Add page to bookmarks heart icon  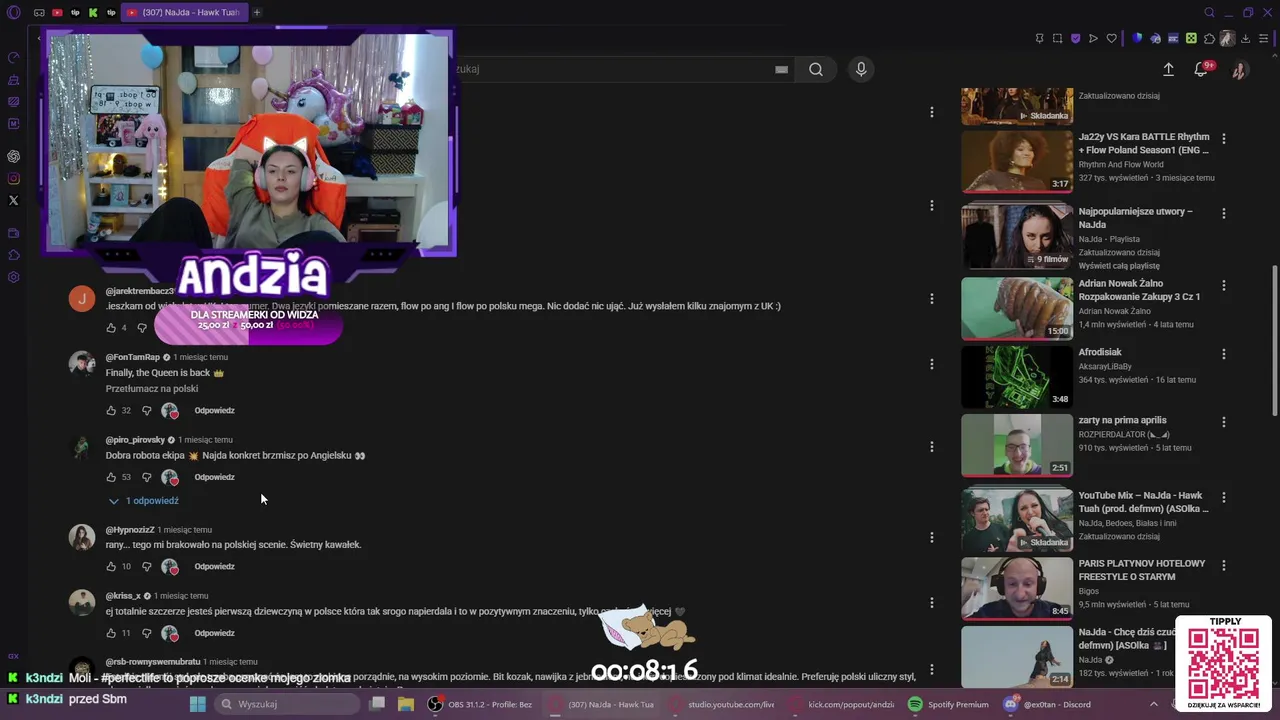coord(1111,39)
